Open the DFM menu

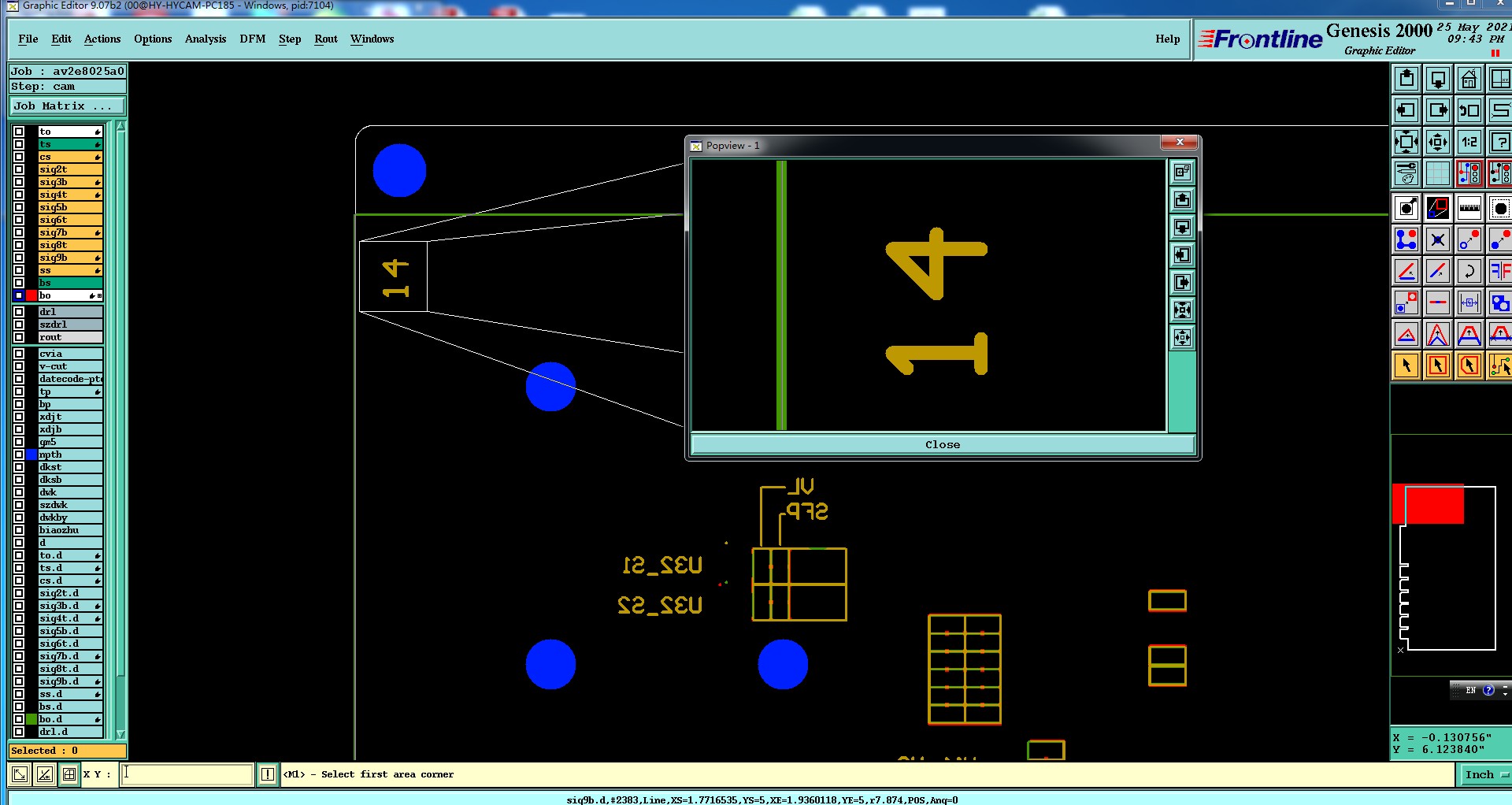click(x=253, y=39)
